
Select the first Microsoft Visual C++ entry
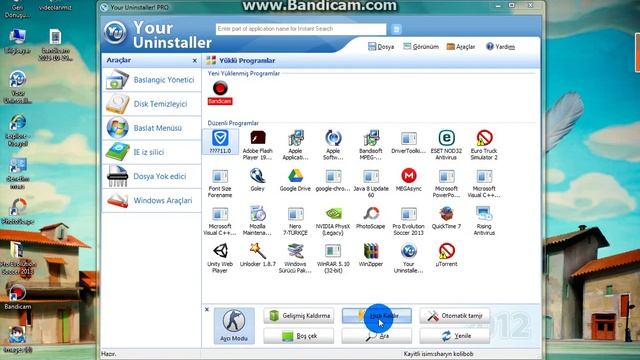(x=484, y=183)
